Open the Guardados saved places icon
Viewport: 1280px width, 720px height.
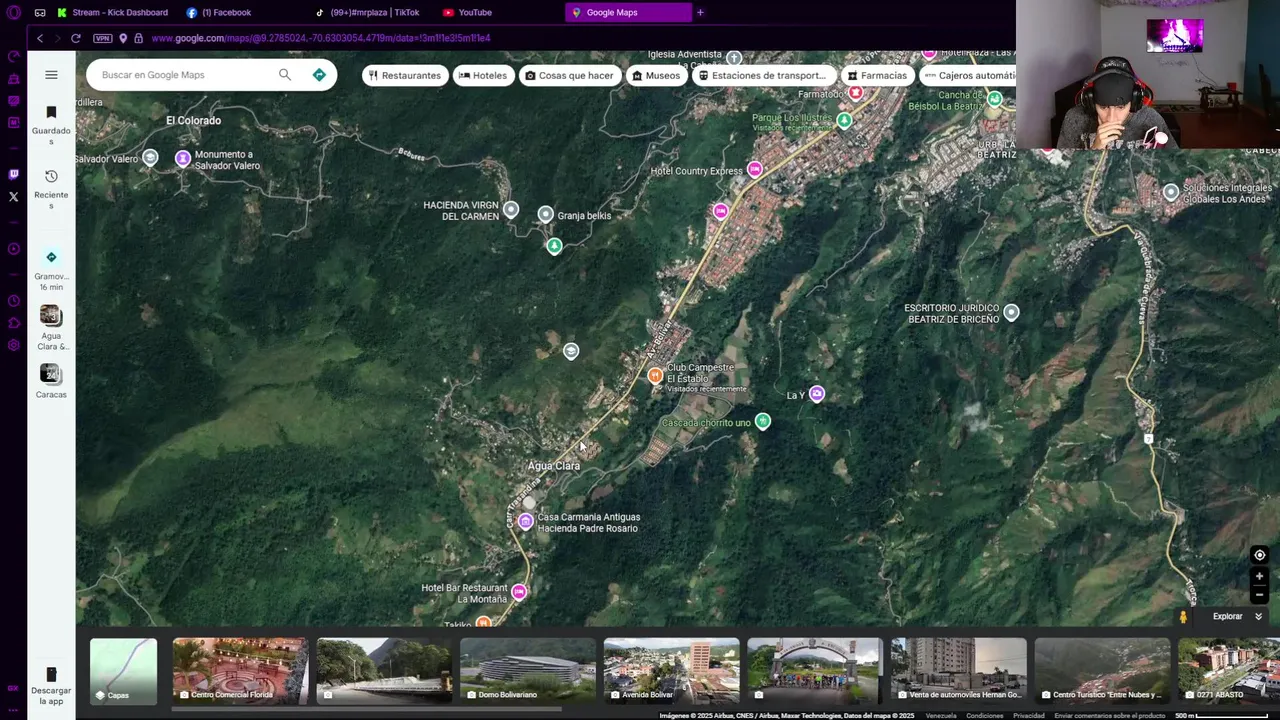click(51, 113)
